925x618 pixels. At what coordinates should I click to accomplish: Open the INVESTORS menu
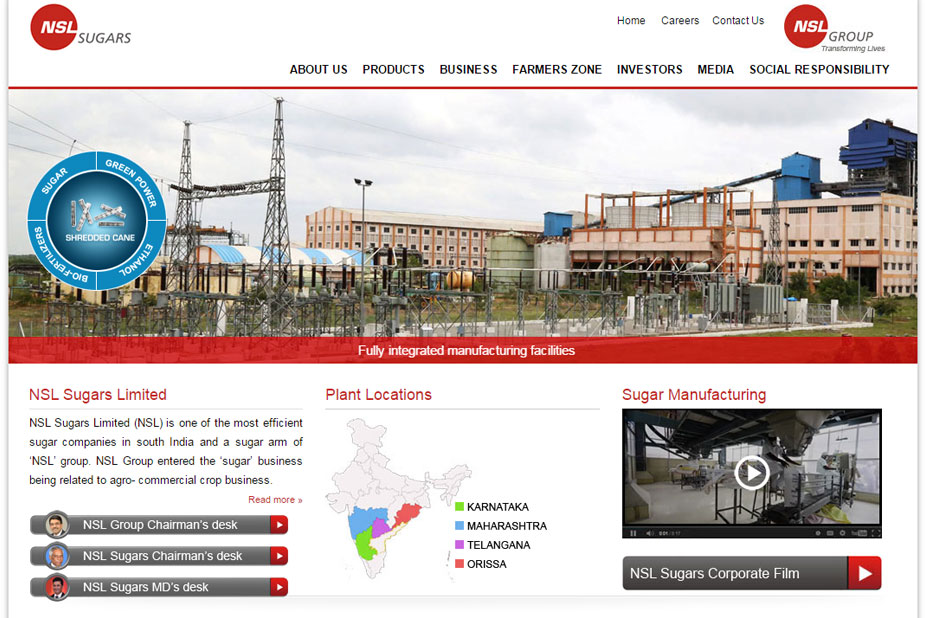click(650, 70)
